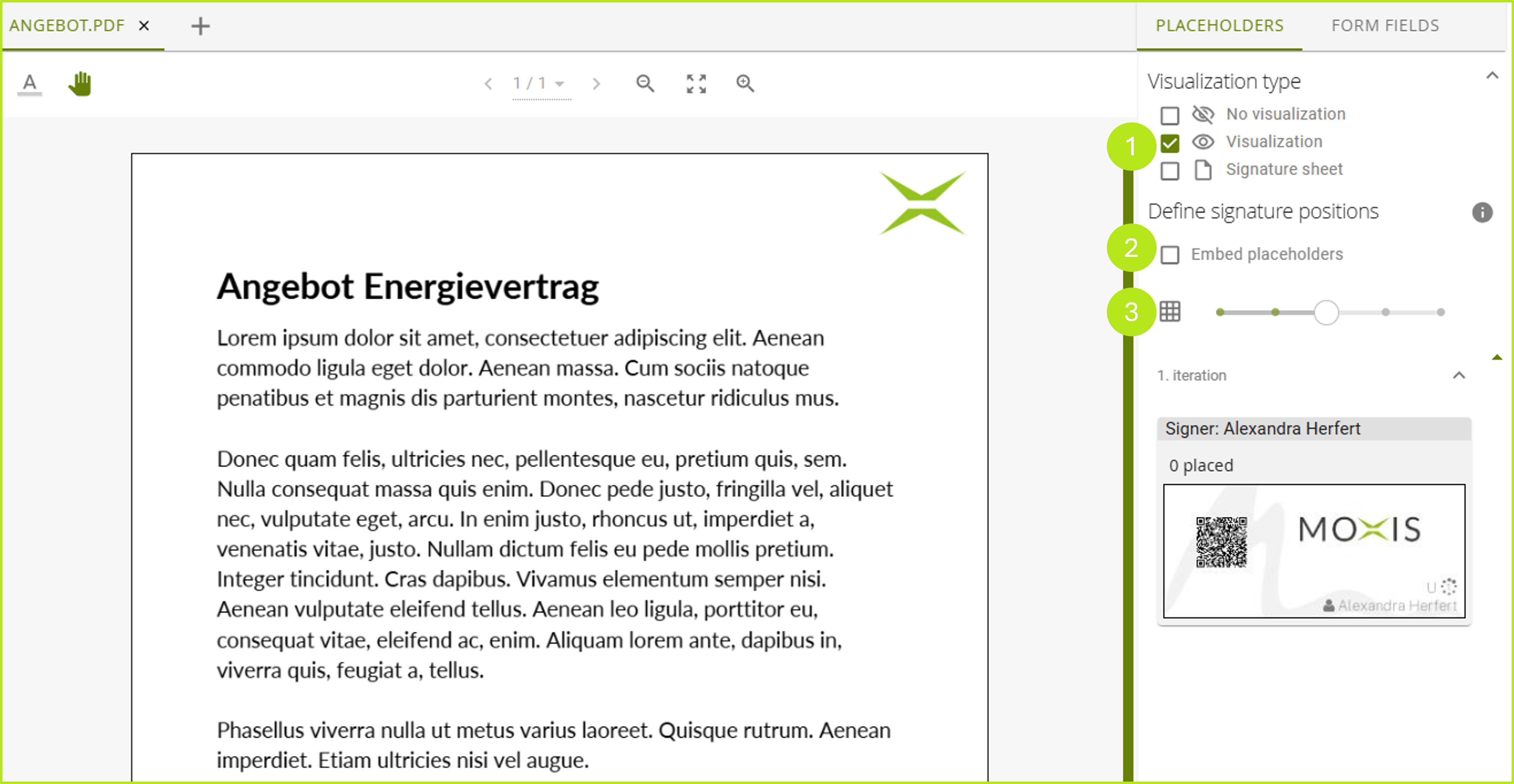Viewport: 1514px width, 784px height.
Task: Adjust the placeholder size slider
Action: click(1326, 312)
